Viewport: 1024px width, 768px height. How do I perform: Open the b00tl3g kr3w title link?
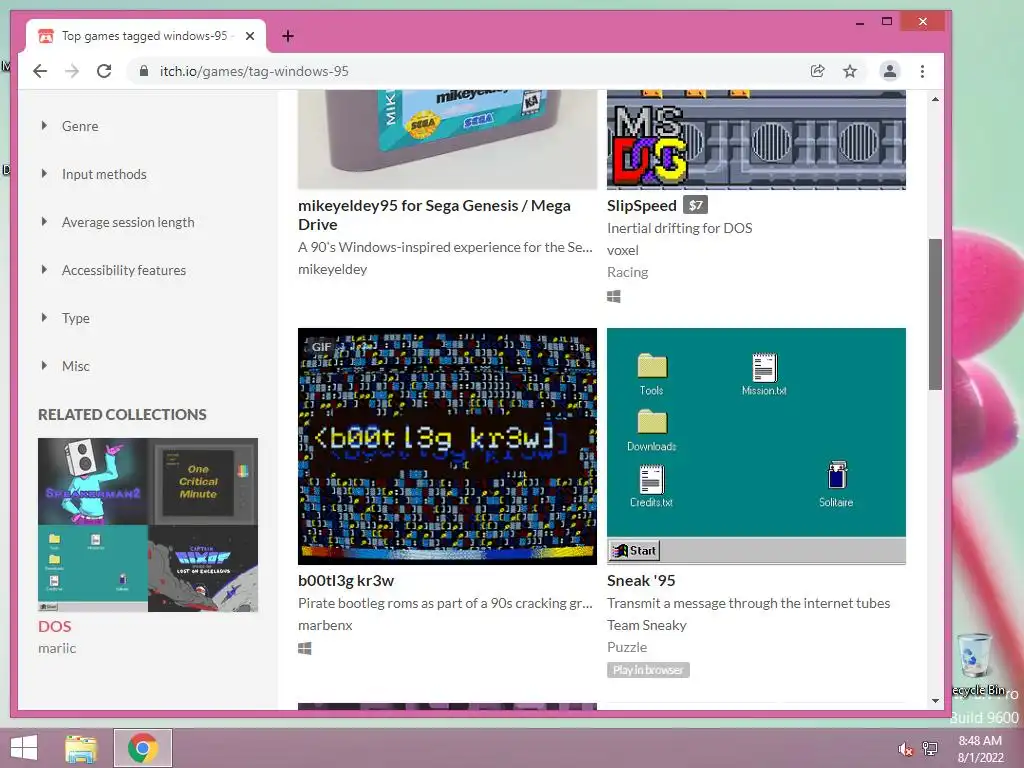point(345,581)
